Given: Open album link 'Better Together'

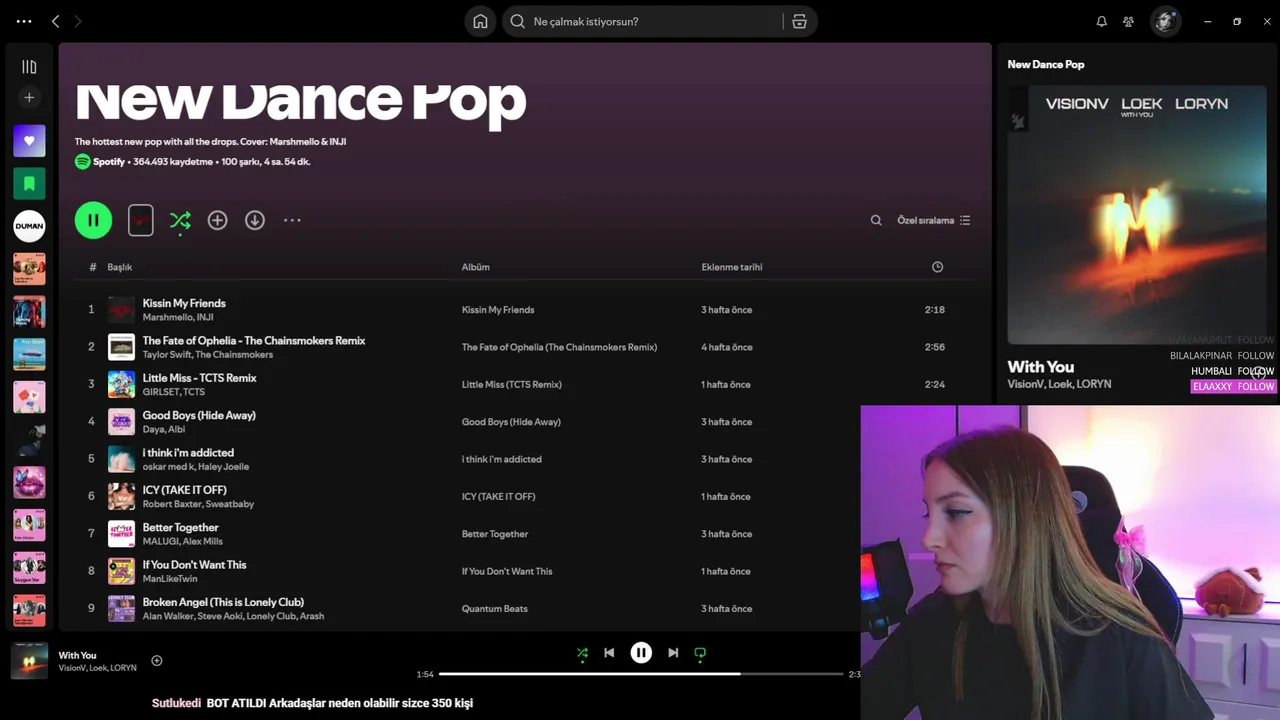Looking at the screenshot, I should tap(495, 534).
